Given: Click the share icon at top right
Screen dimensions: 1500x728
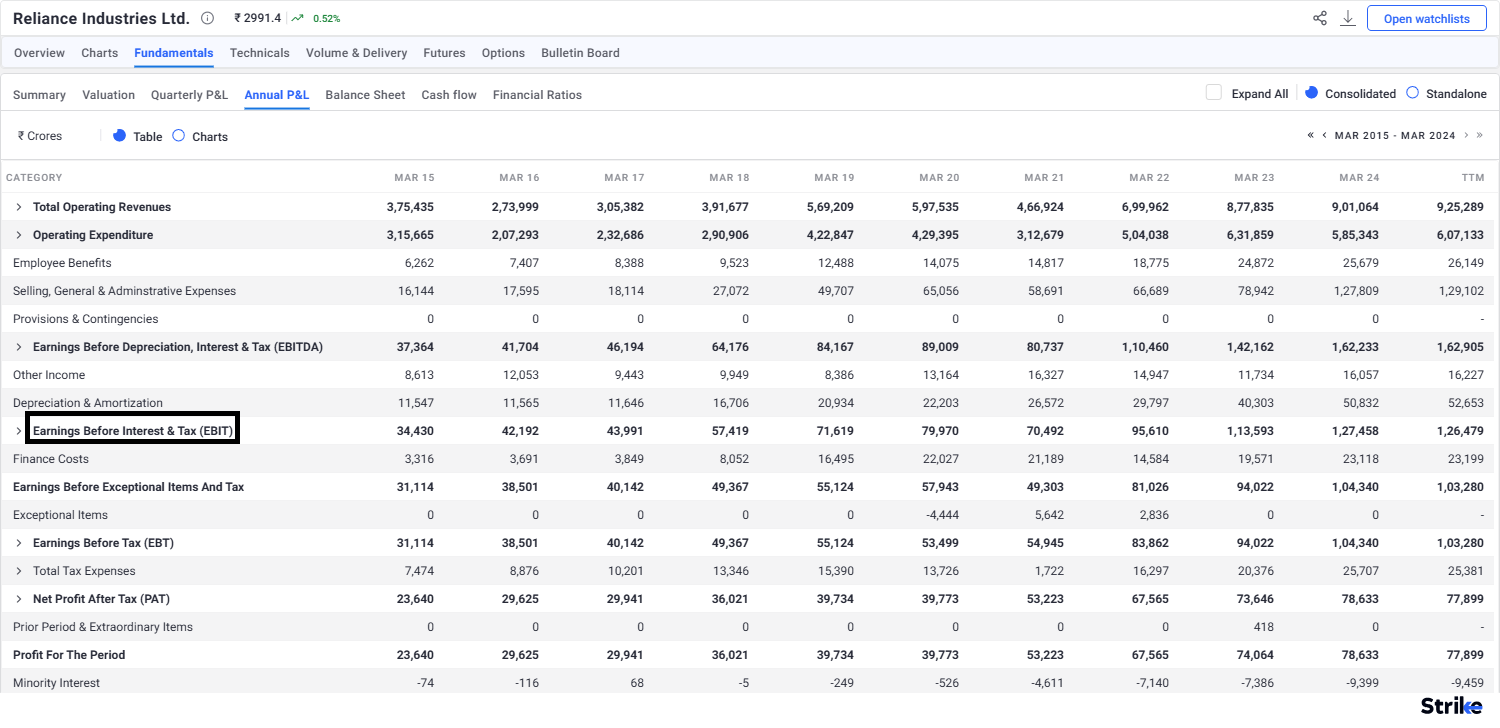Looking at the screenshot, I should point(1320,18).
